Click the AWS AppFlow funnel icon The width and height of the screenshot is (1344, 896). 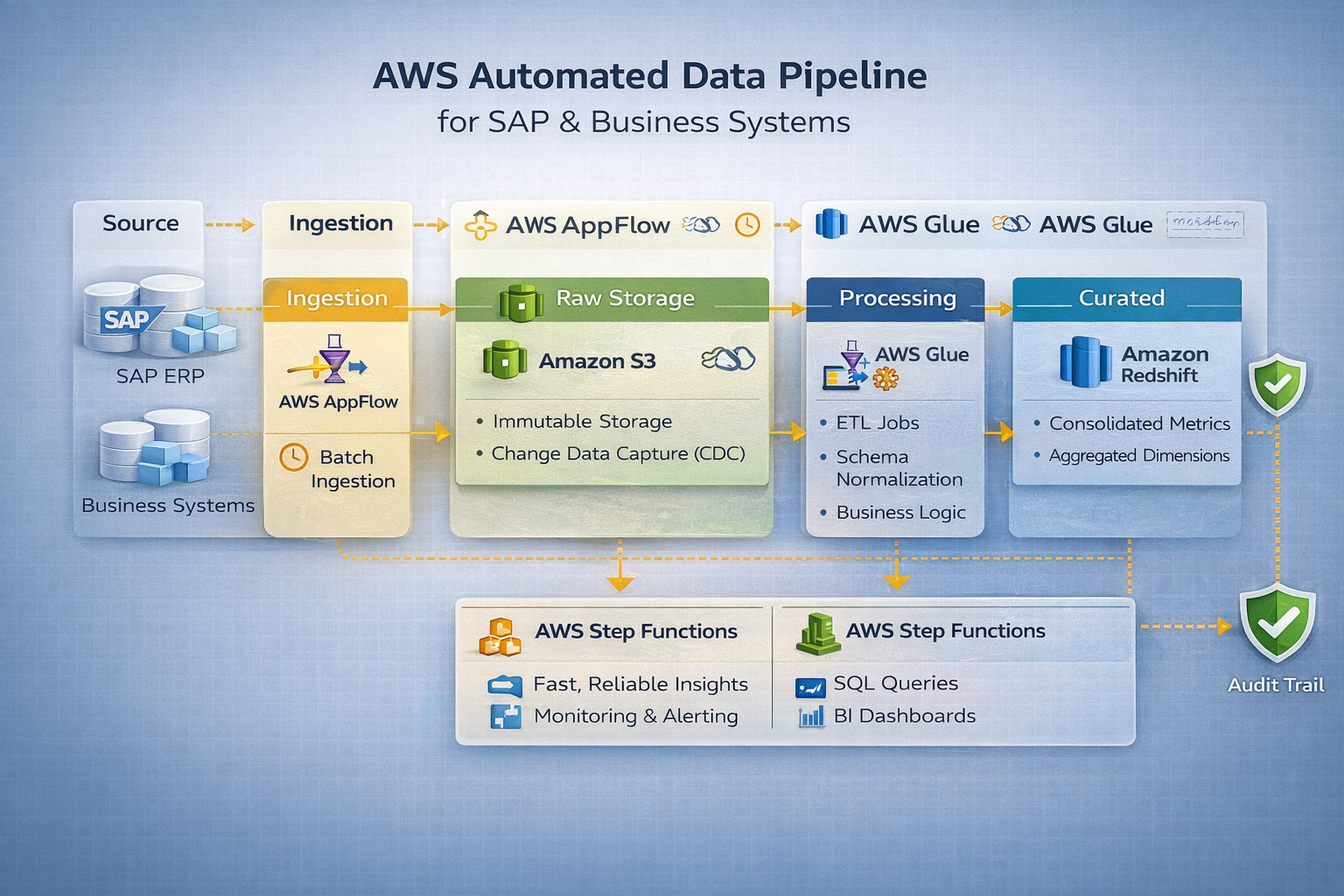(334, 359)
